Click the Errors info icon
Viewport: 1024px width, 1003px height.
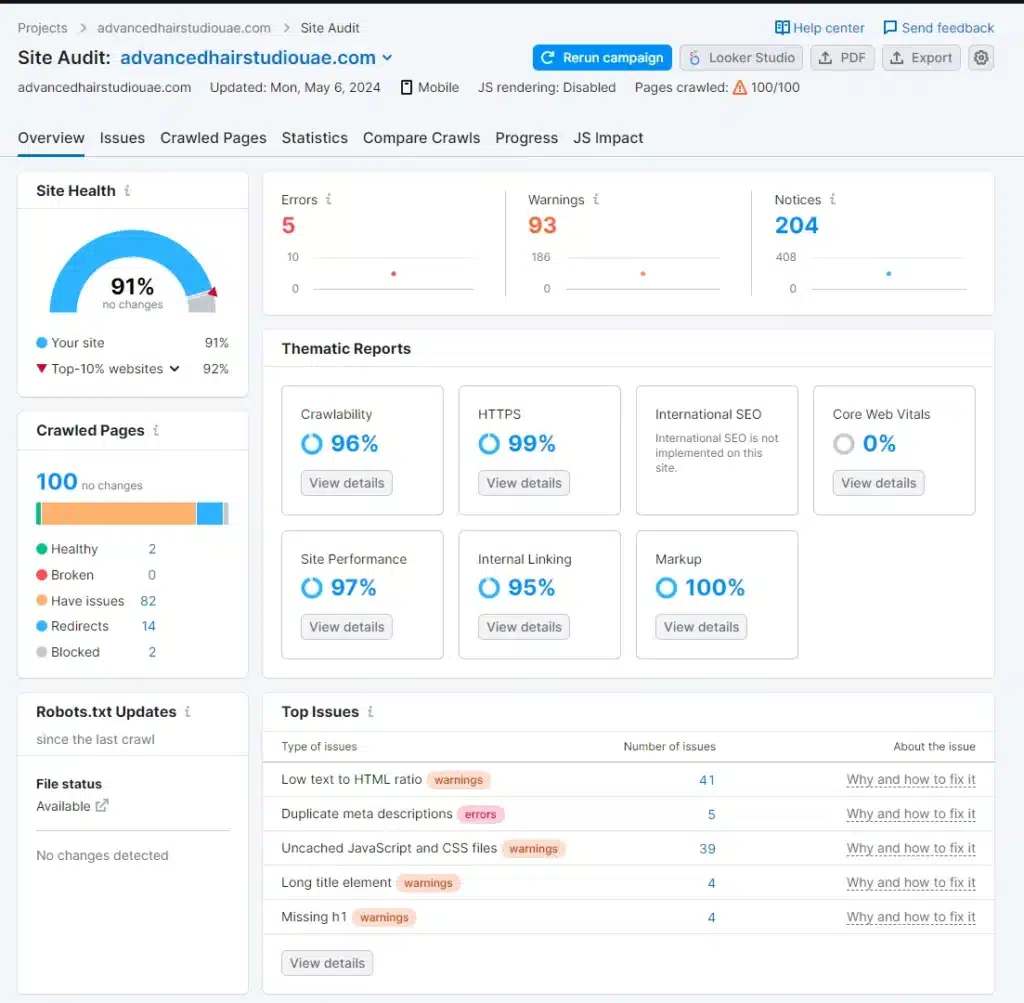click(328, 200)
